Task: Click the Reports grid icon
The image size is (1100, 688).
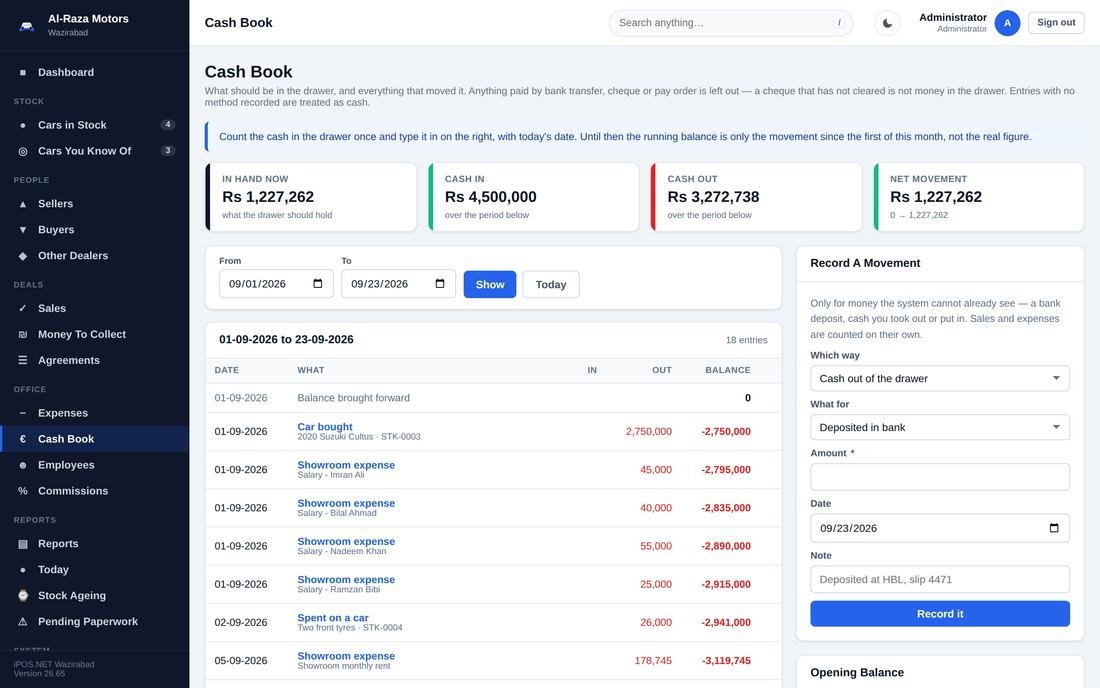Action: (x=22, y=543)
